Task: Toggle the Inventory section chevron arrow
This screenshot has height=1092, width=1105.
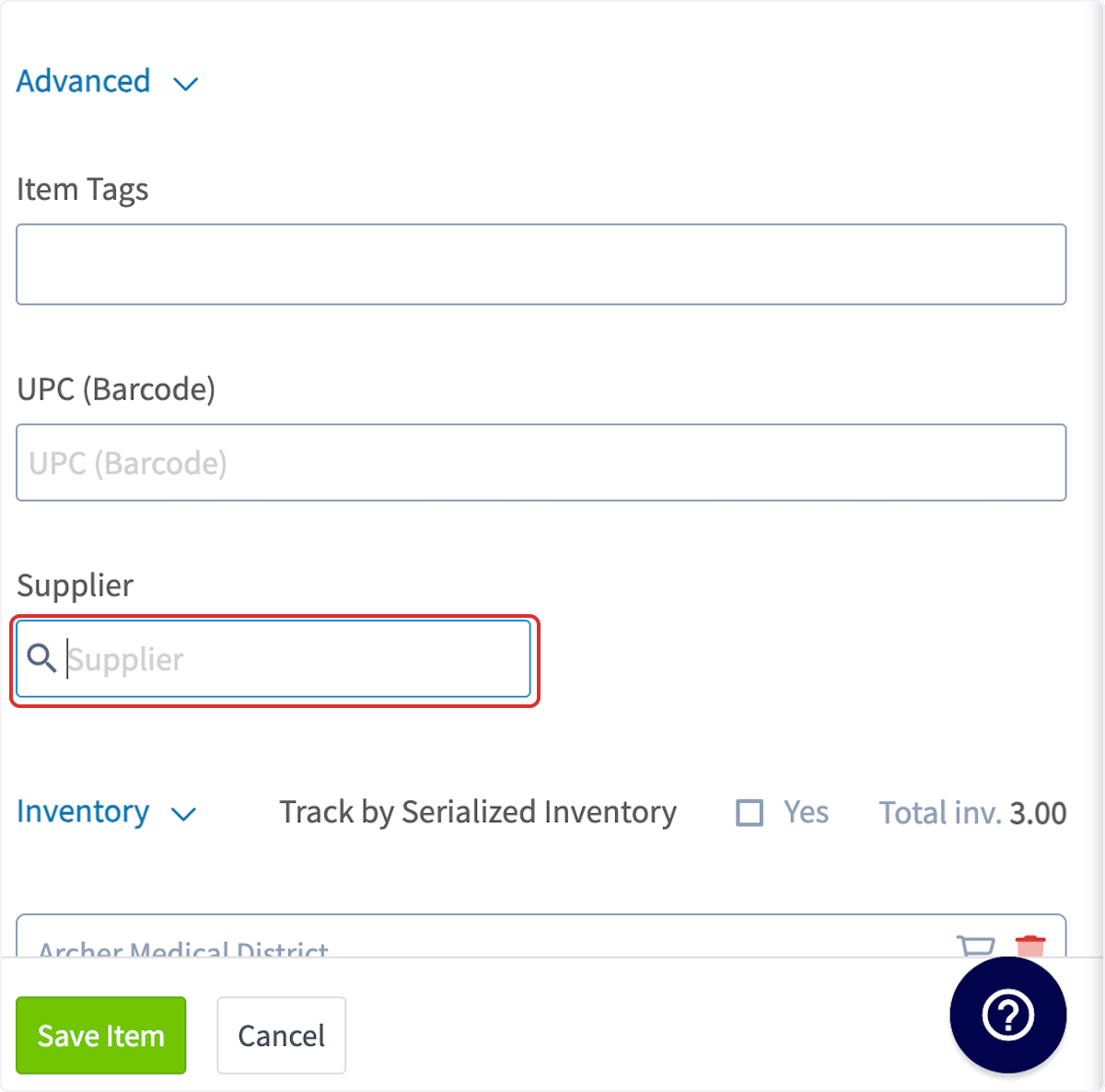Action: tap(184, 814)
